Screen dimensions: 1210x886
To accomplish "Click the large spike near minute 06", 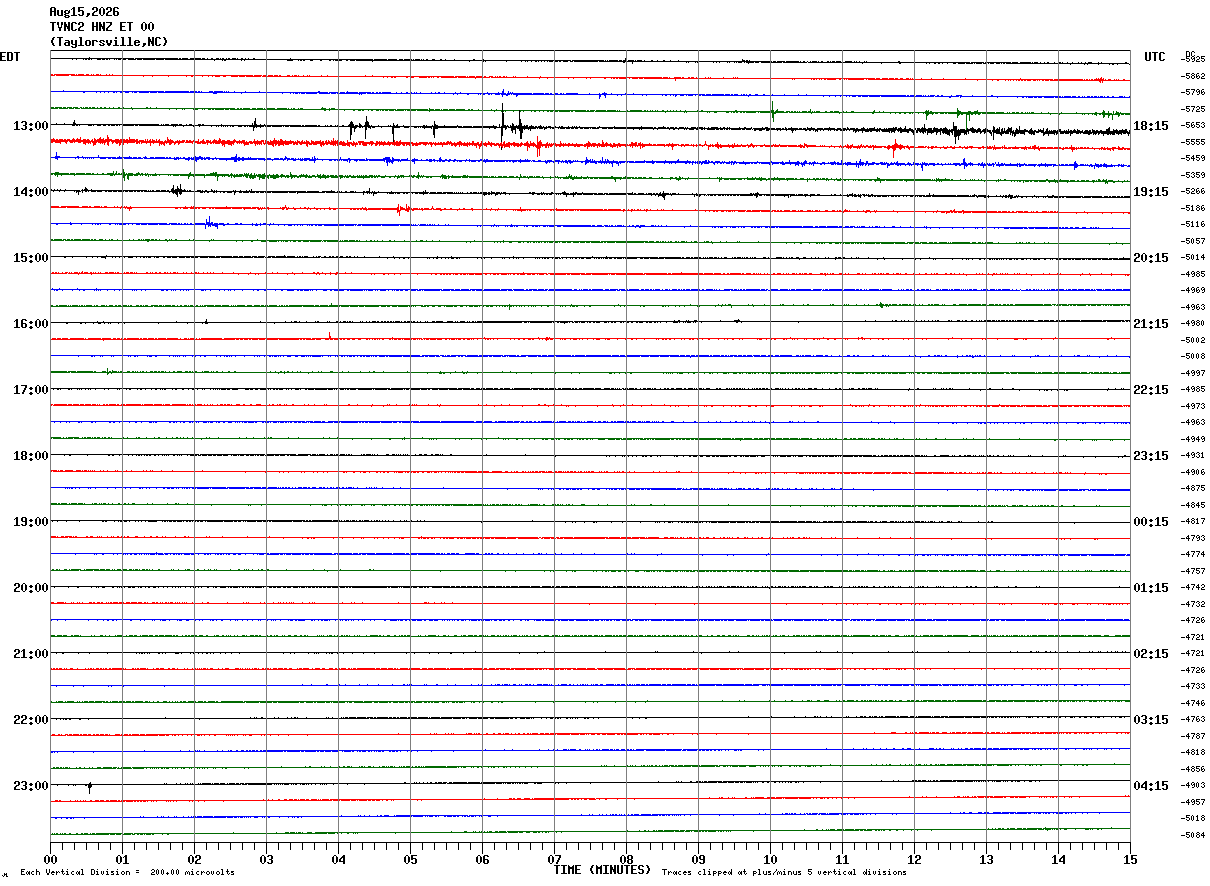I will coord(503,121).
